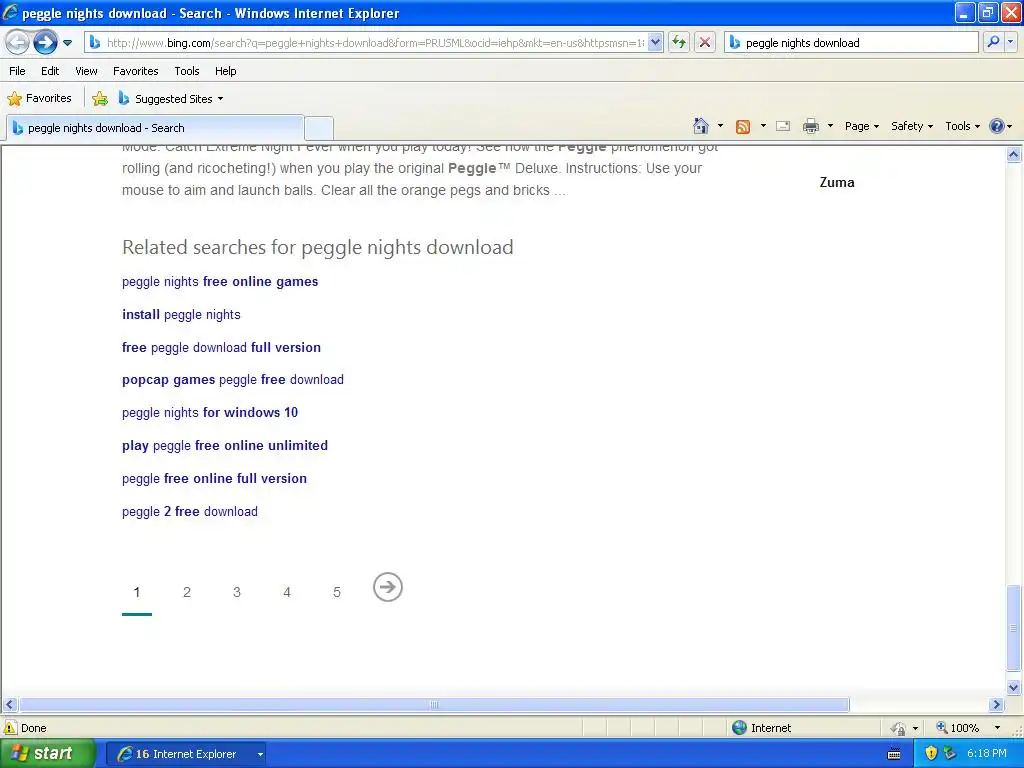
Task: Open 'install peggle nights' related search
Action: tap(181, 315)
